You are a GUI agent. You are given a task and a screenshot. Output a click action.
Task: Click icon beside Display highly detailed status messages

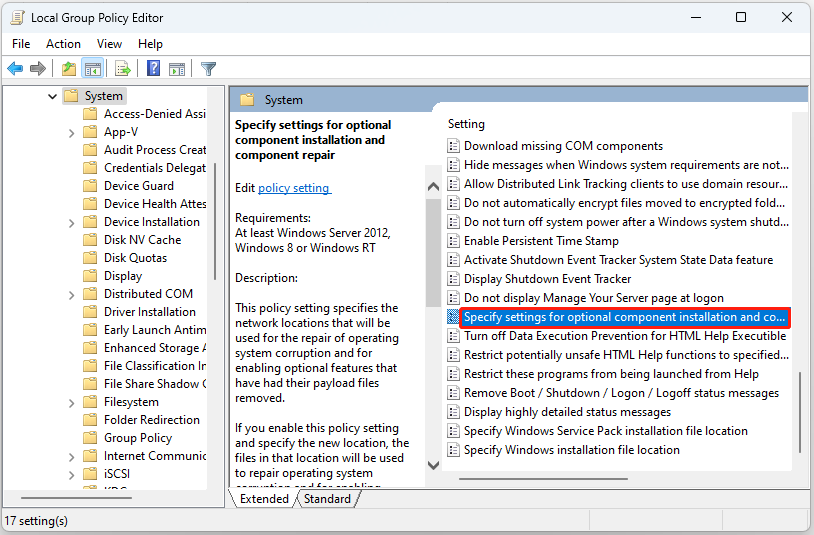pos(453,412)
